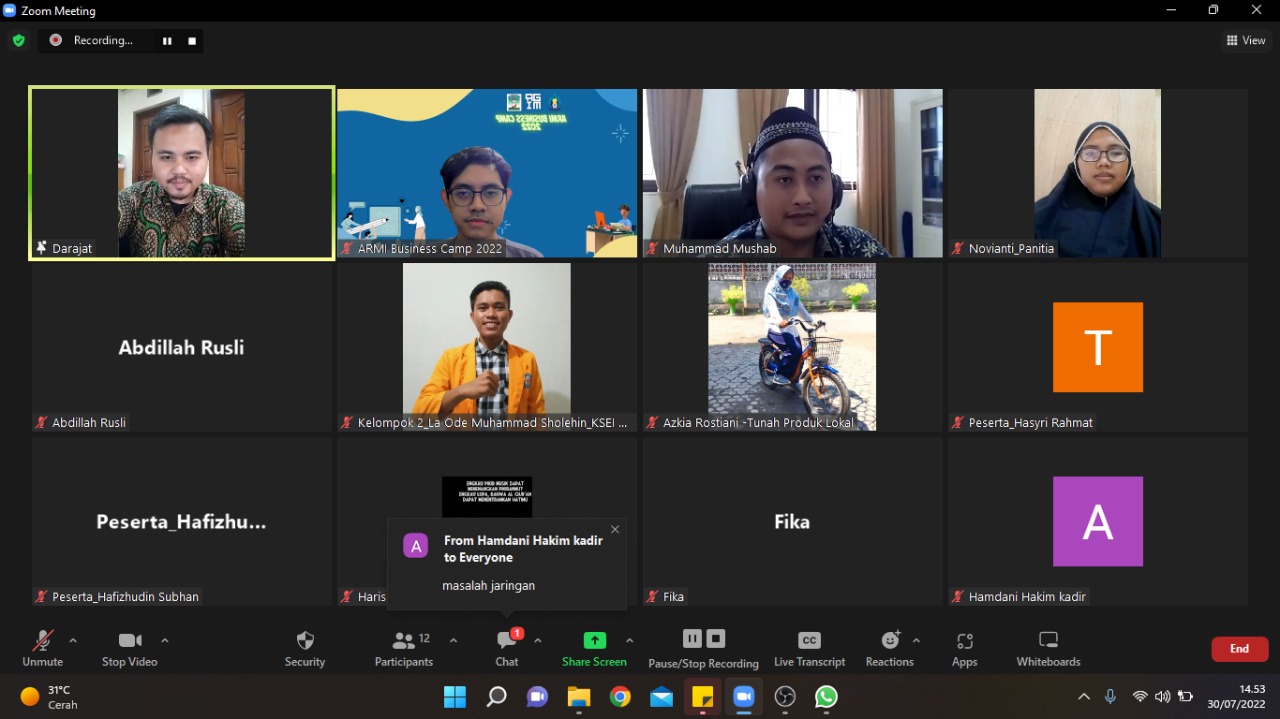Open the Reactions emoji menu
This screenshot has height=719, width=1280.
(x=889, y=648)
